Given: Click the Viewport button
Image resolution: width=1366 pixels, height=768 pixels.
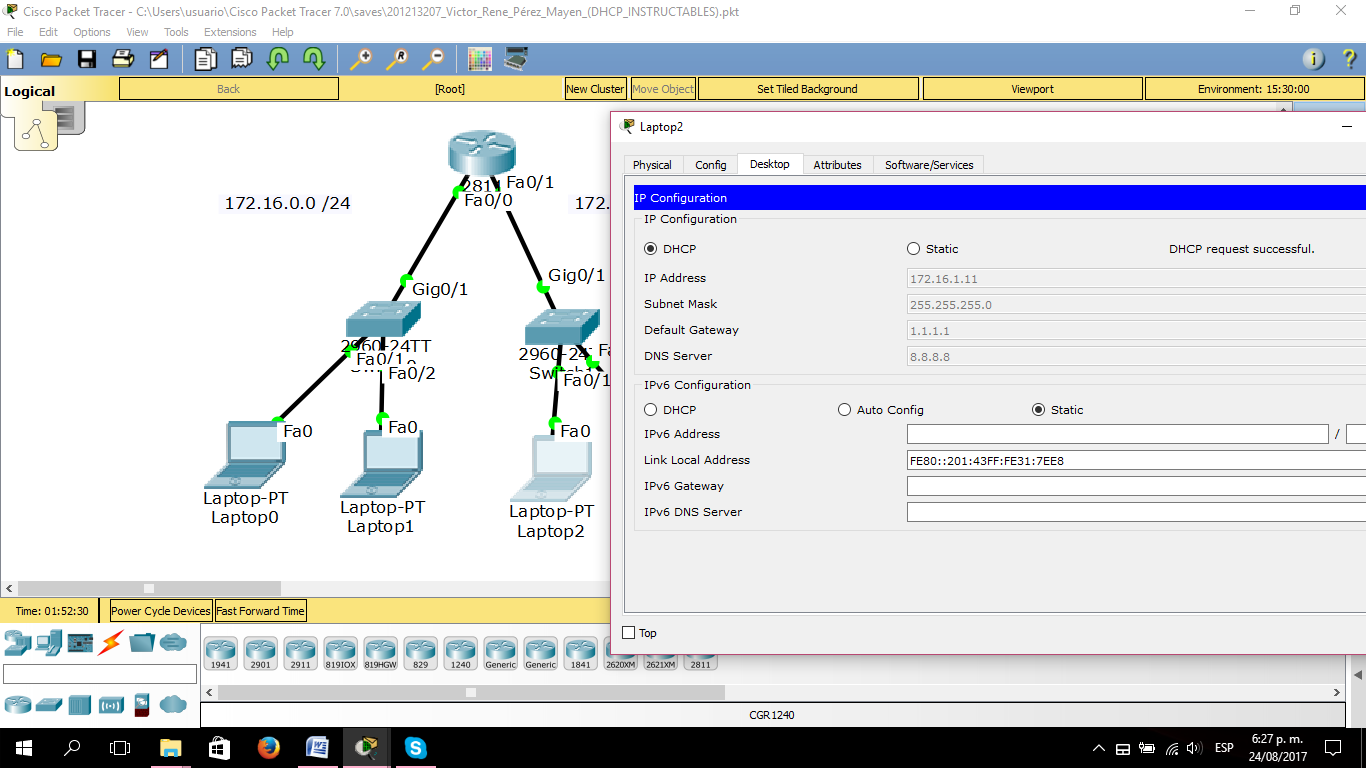Looking at the screenshot, I should pyautogui.click(x=1032, y=89).
